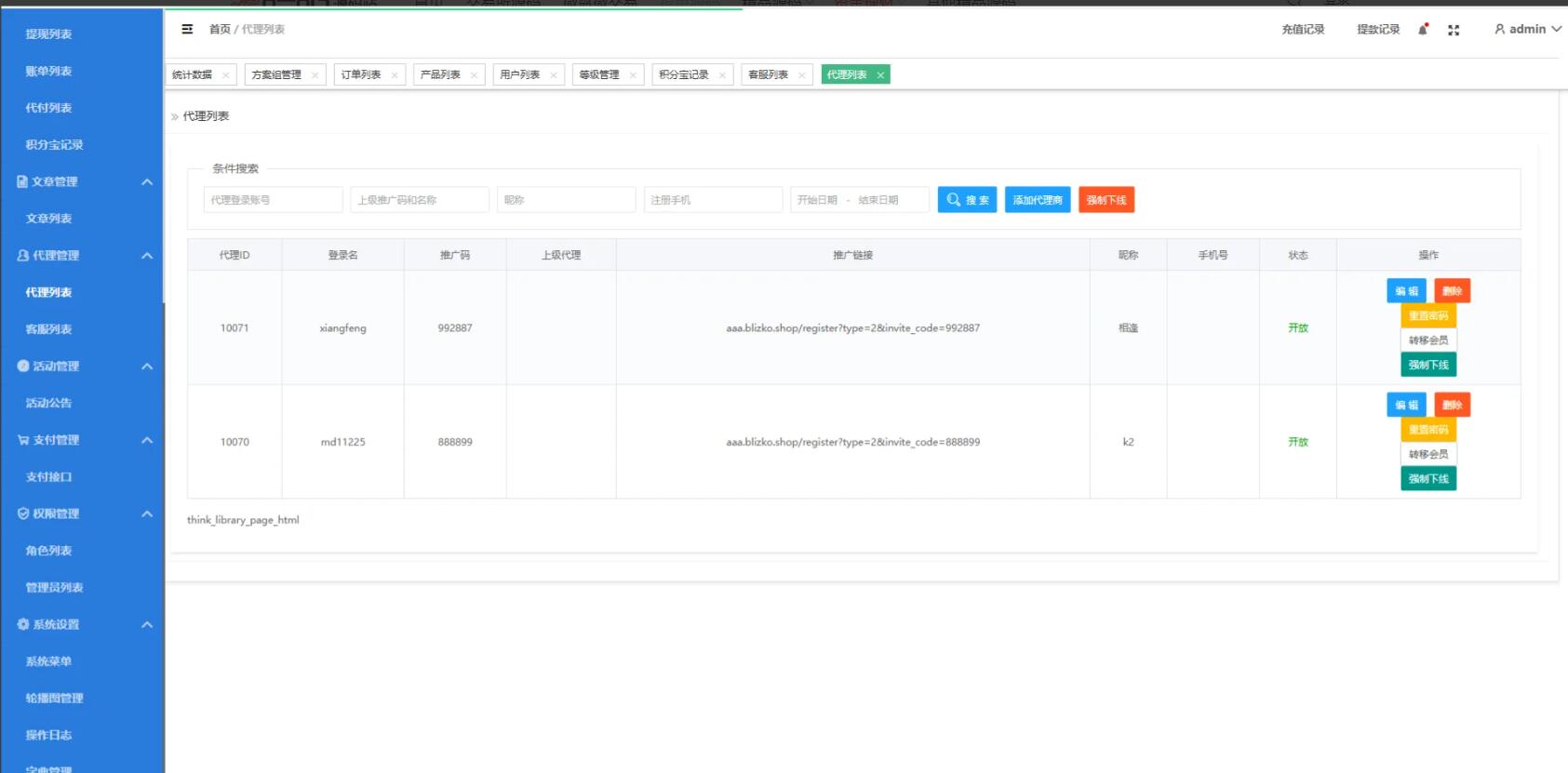Collapse the 系统设置 sidebar section
This screenshot has height=773, width=1568.
point(147,625)
